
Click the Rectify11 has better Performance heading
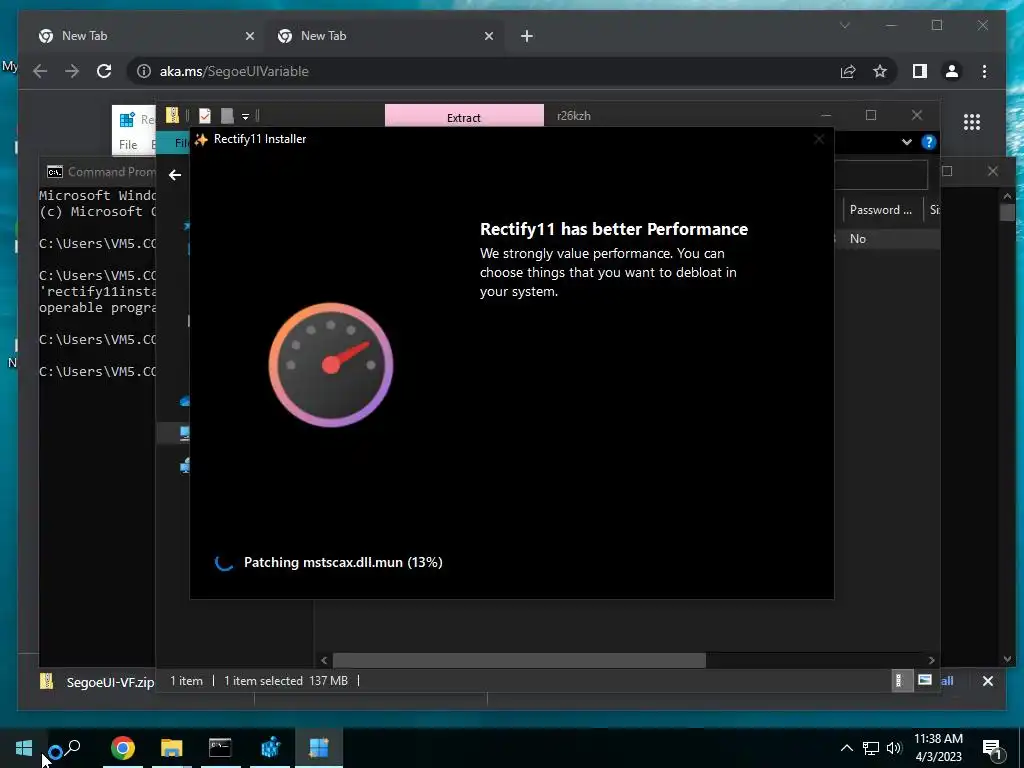click(614, 229)
